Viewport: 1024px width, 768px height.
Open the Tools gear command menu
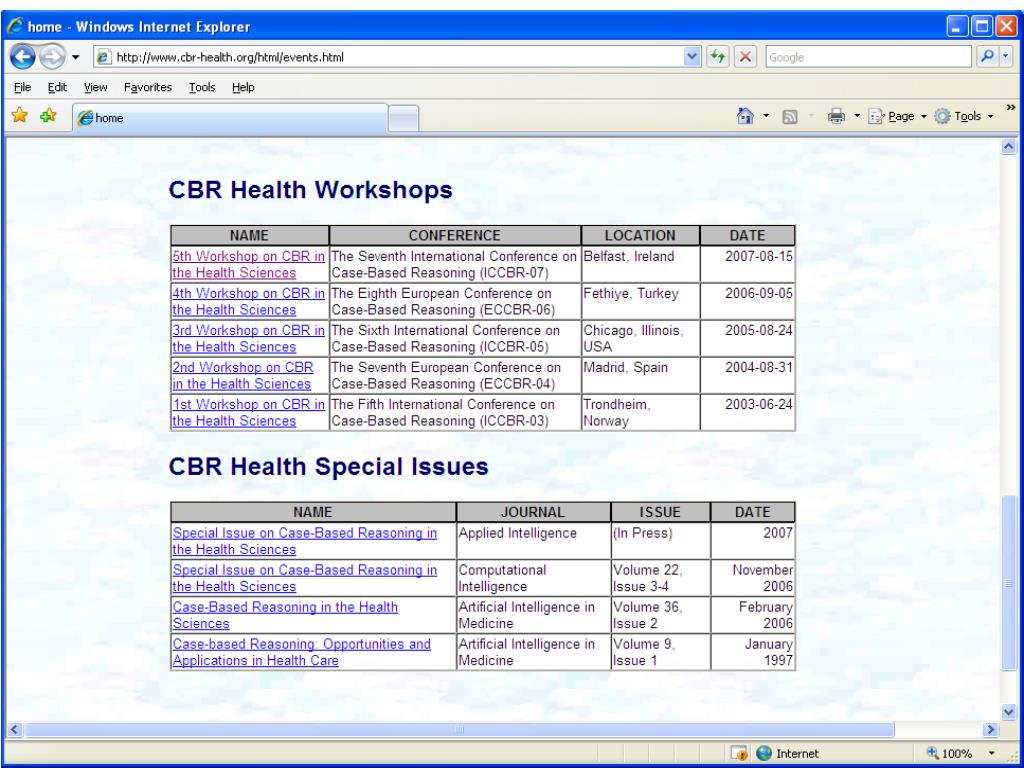[964, 116]
